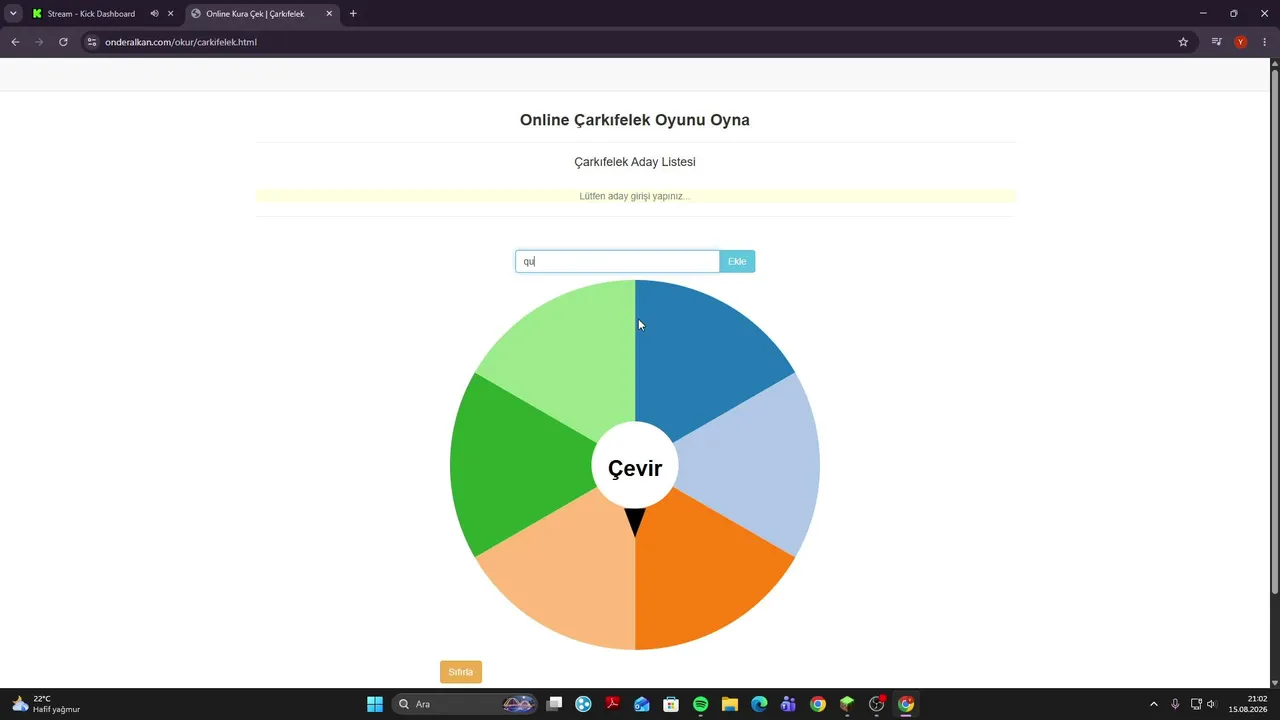1280x720 pixels.
Task: Open File Explorer from the taskbar
Action: [729, 704]
